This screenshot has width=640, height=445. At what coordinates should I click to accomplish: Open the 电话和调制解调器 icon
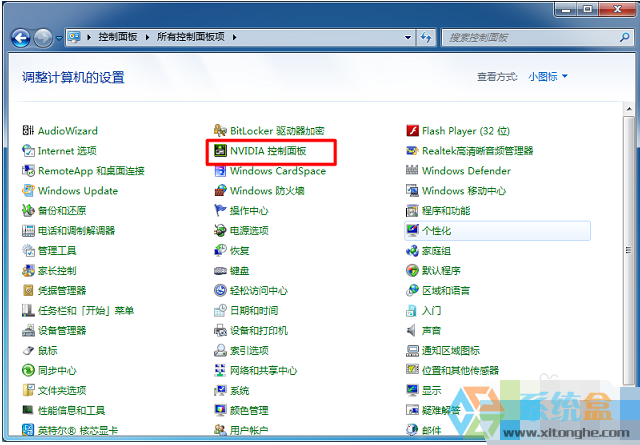coord(28,231)
